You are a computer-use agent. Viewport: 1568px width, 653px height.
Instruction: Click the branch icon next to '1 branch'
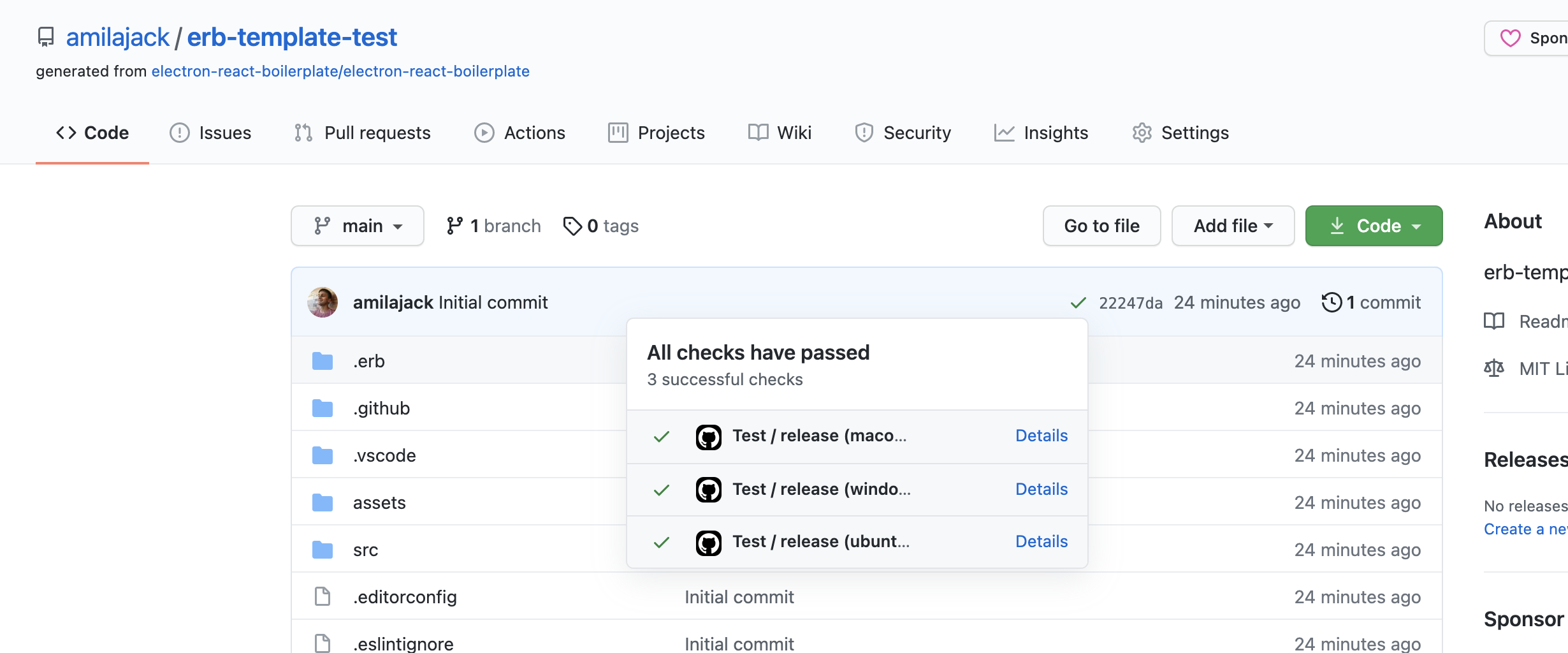[x=454, y=225]
